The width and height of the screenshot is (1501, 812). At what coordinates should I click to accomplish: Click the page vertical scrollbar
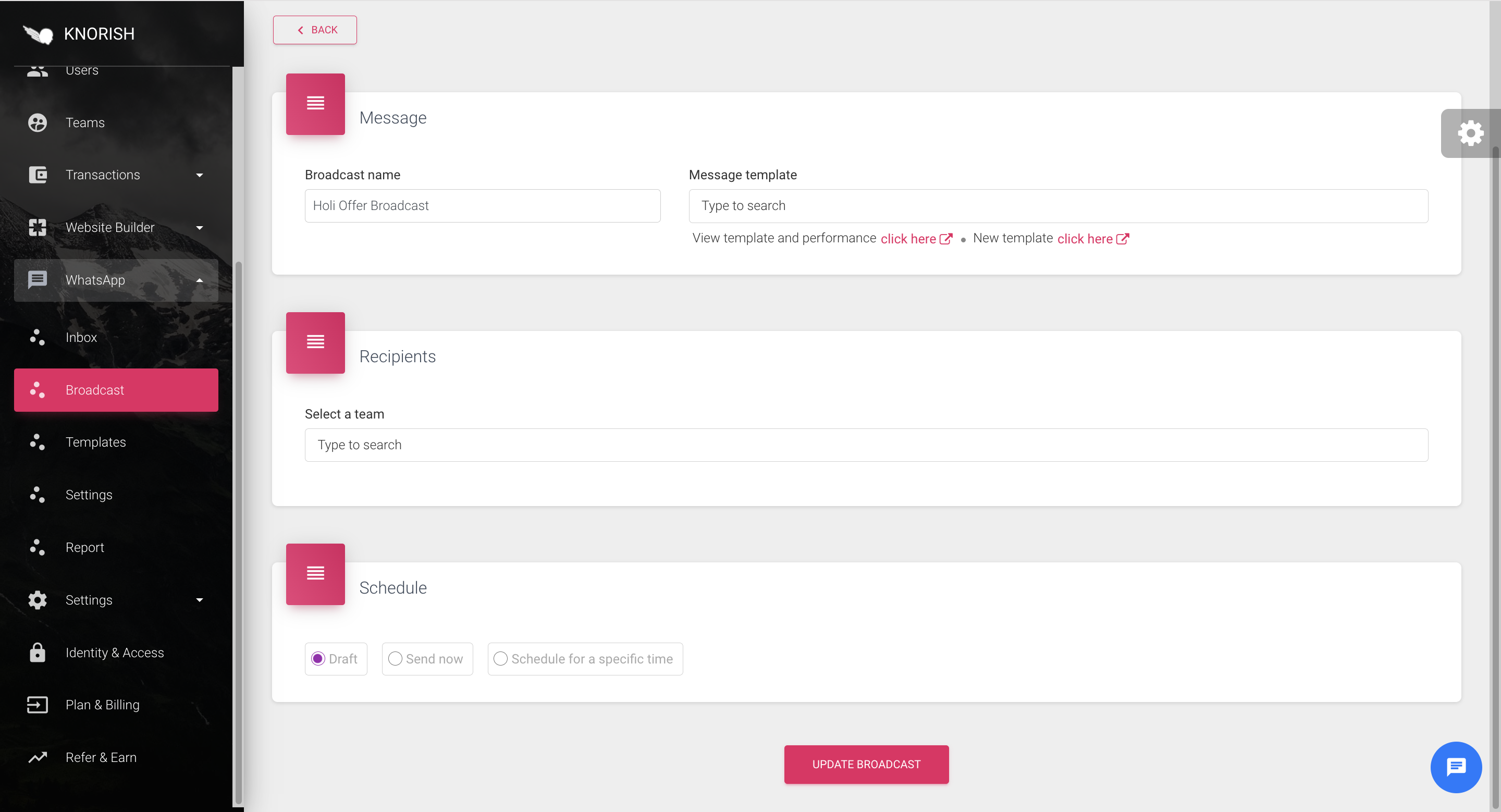(1496, 477)
